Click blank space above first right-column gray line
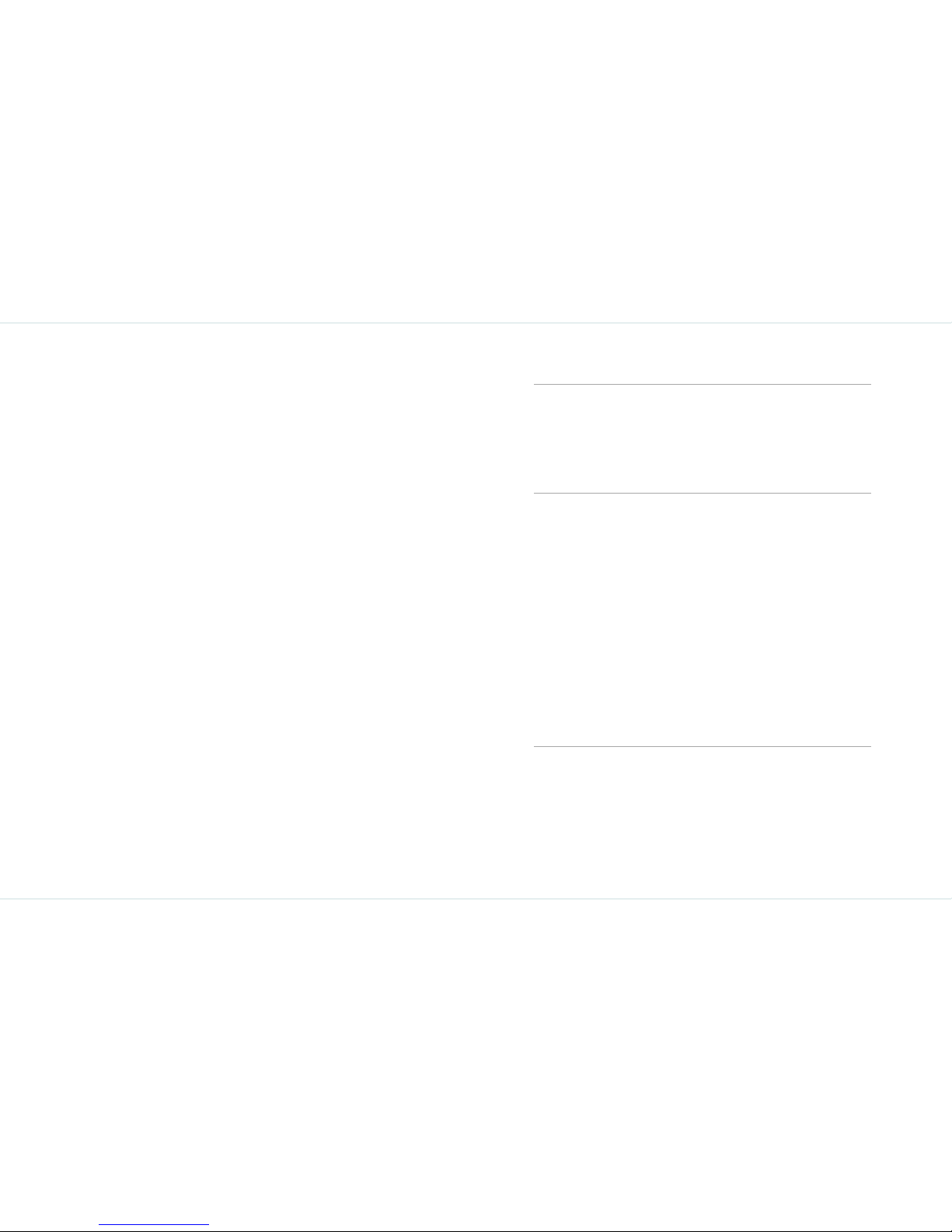 coord(702,354)
